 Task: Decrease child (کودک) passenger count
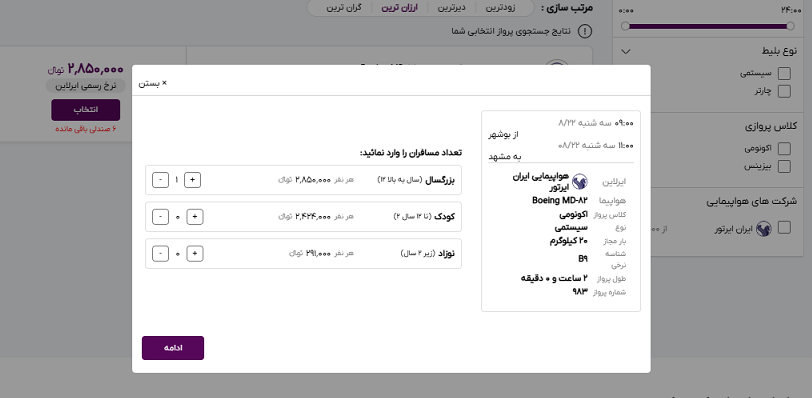[160, 217]
